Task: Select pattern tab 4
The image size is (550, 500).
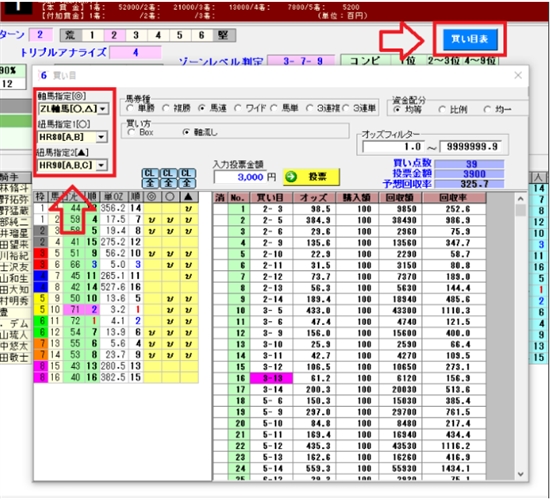Action: click(158, 35)
